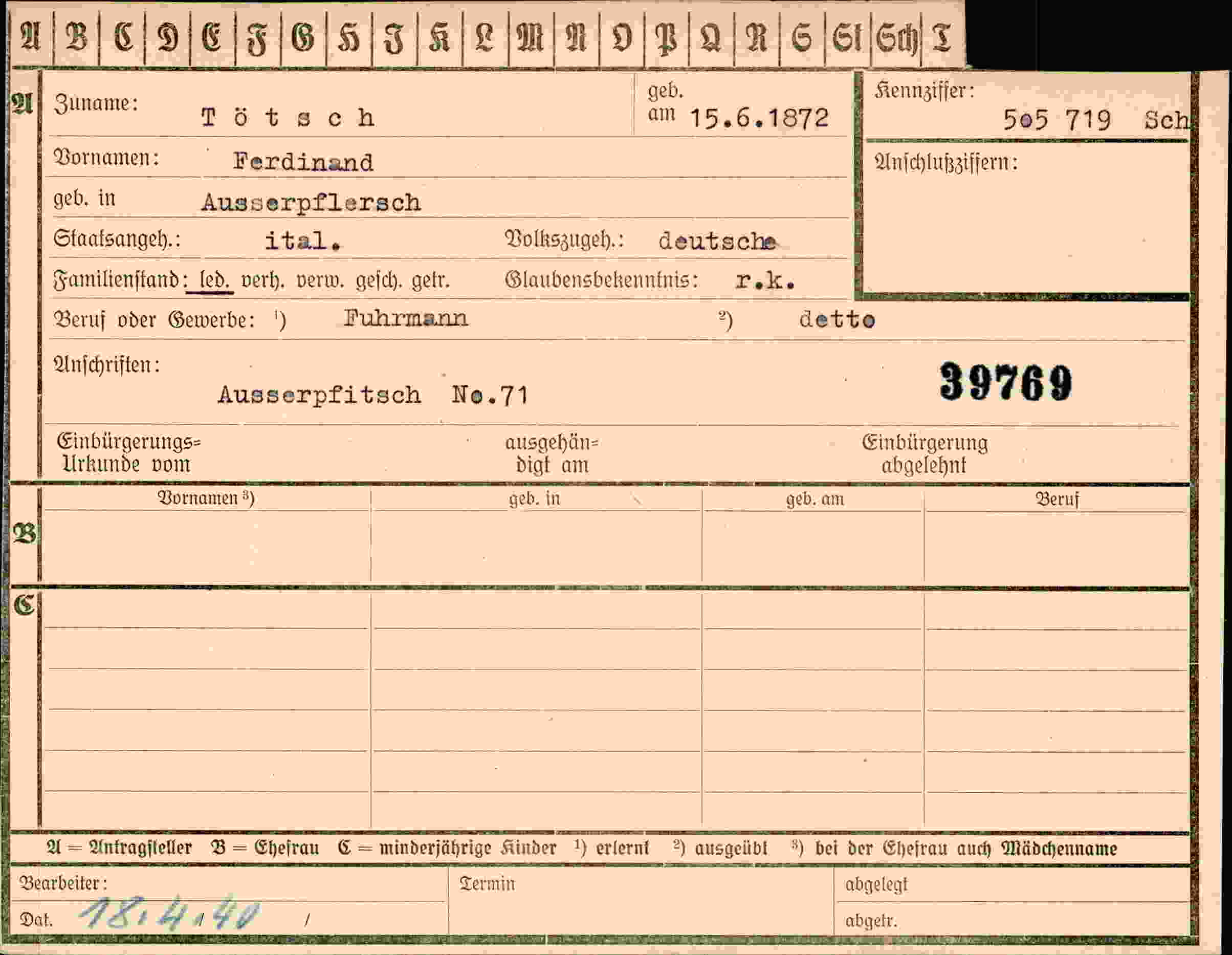Click the 'geb. in' column header in section B
The image size is (1232, 955).
(x=534, y=499)
